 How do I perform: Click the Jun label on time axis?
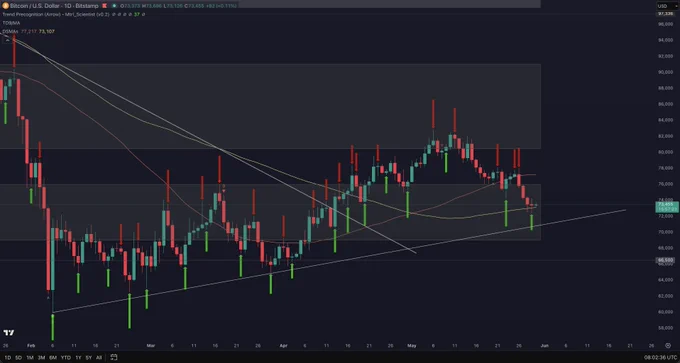pos(544,346)
